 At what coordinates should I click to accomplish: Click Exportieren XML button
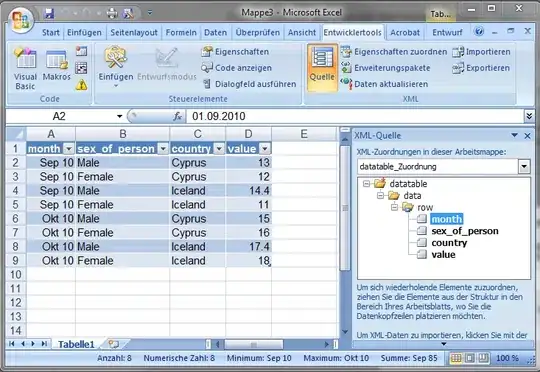click(x=481, y=68)
